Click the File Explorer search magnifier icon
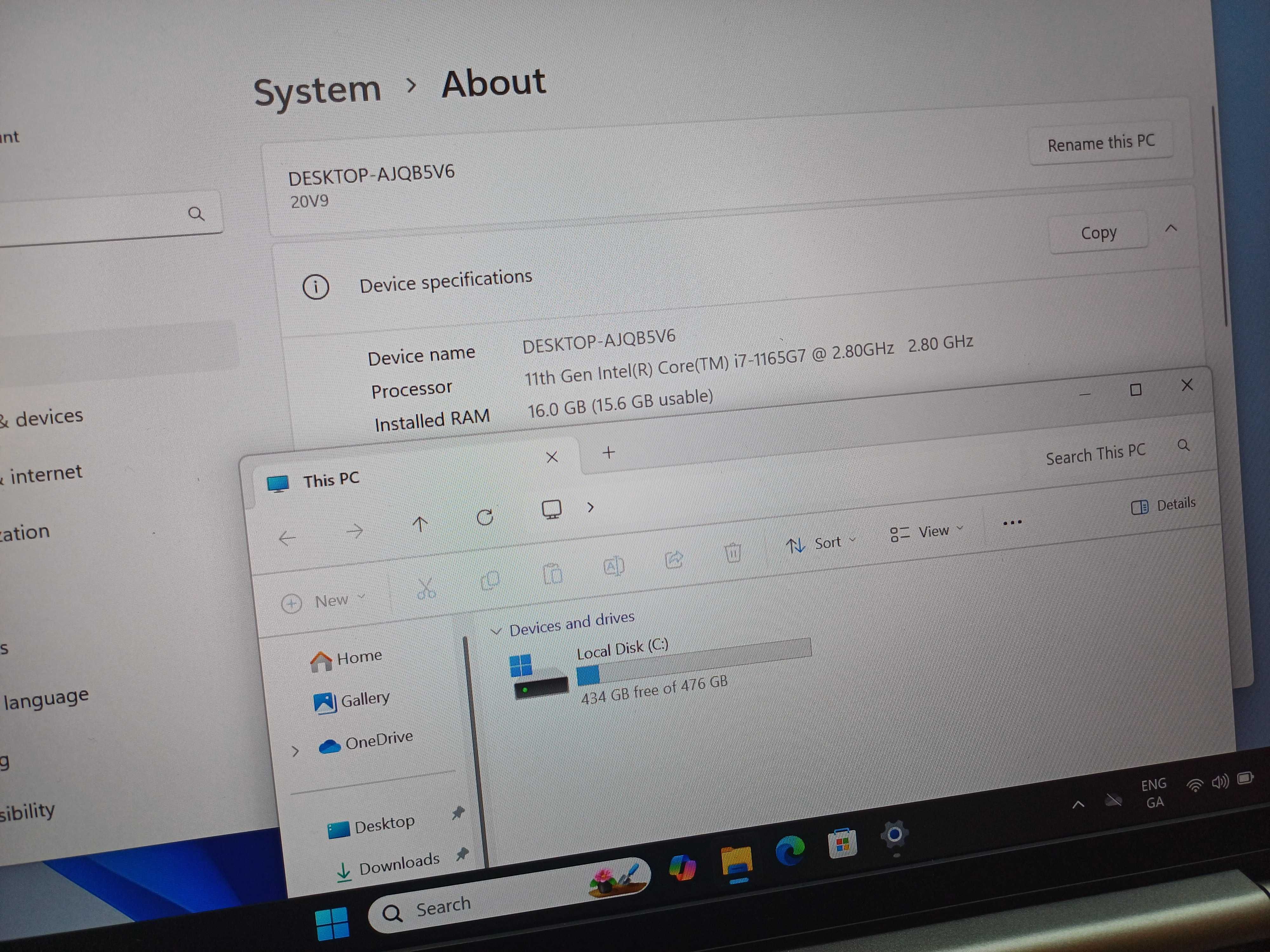1270x952 pixels. coord(1183,445)
